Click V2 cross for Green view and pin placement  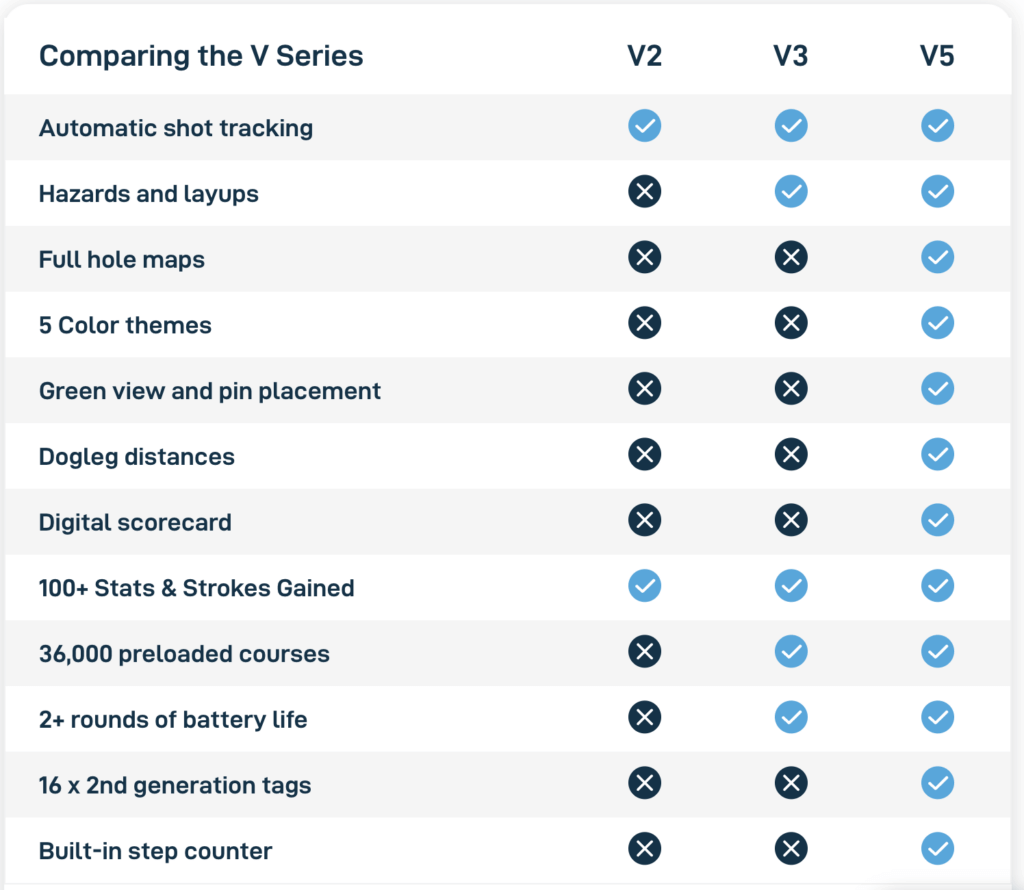click(x=644, y=389)
